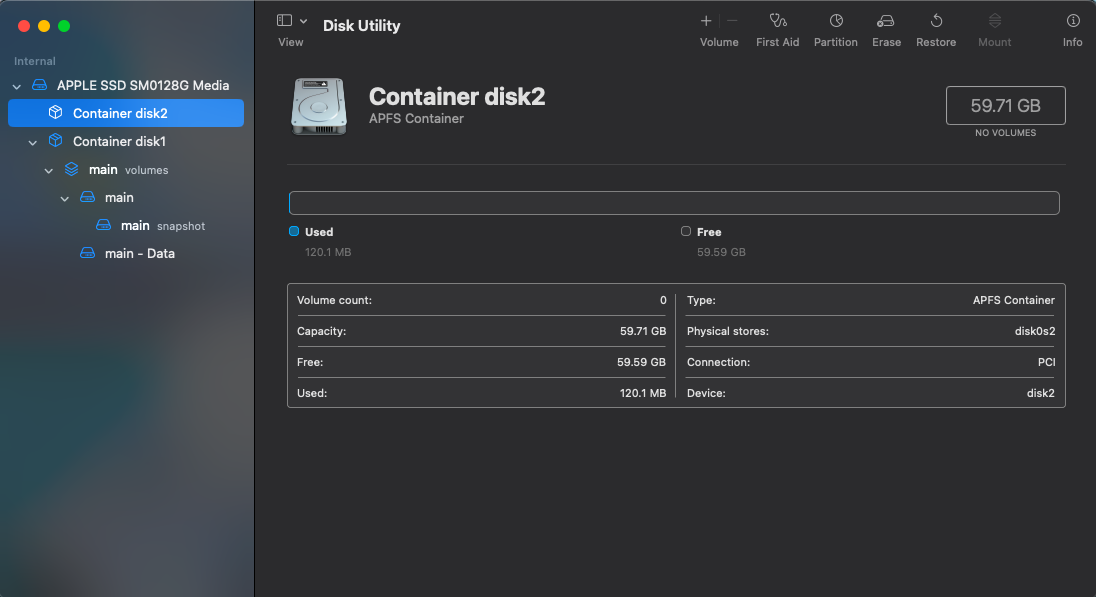Collapse the main volumes entry
1096x597 pixels.
48,169
